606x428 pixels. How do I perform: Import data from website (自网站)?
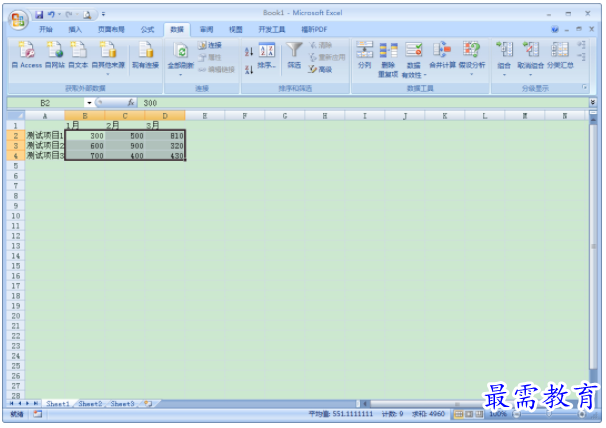click(55, 55)
